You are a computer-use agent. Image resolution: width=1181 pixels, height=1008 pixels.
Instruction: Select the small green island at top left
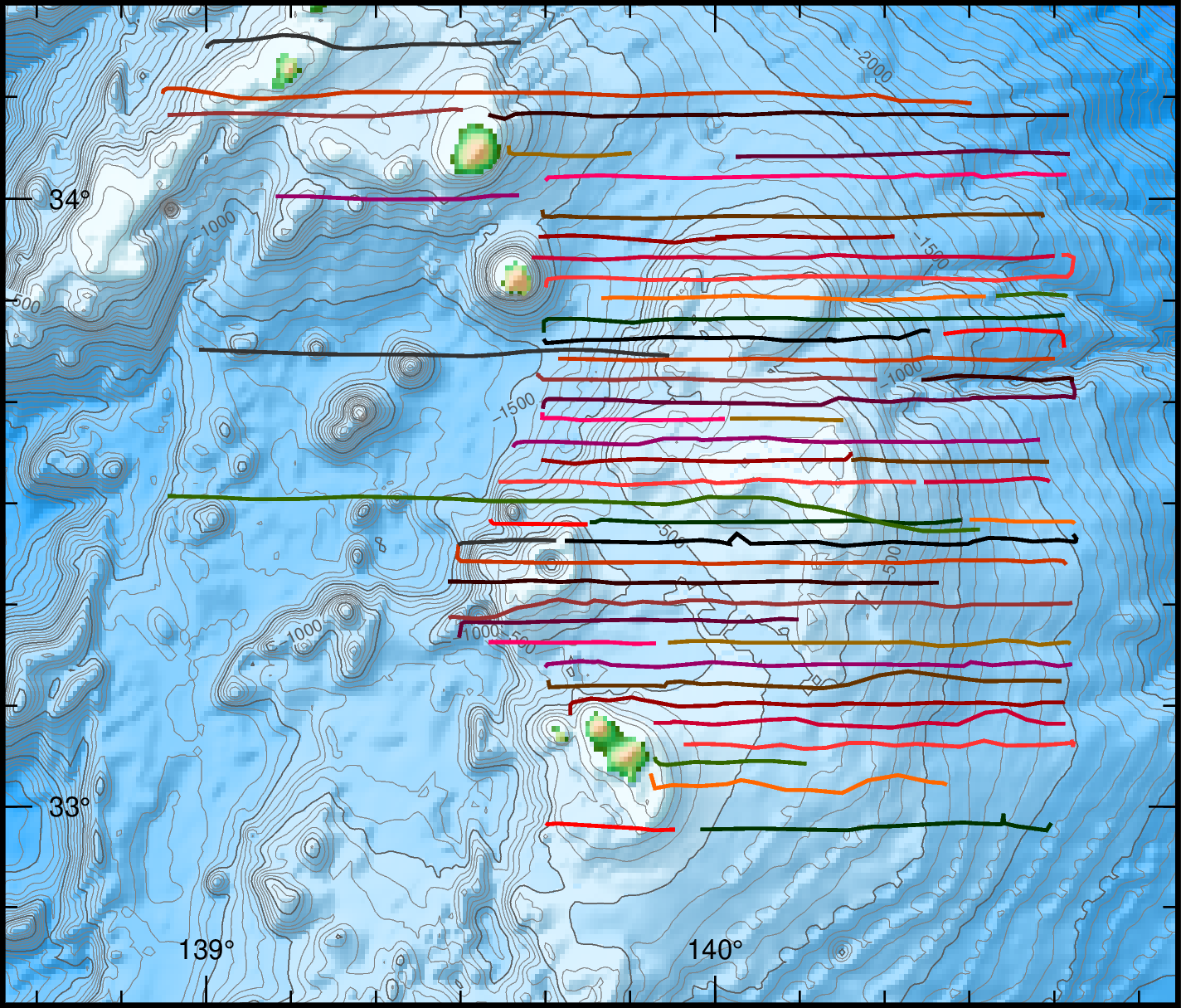pos(284,72)
